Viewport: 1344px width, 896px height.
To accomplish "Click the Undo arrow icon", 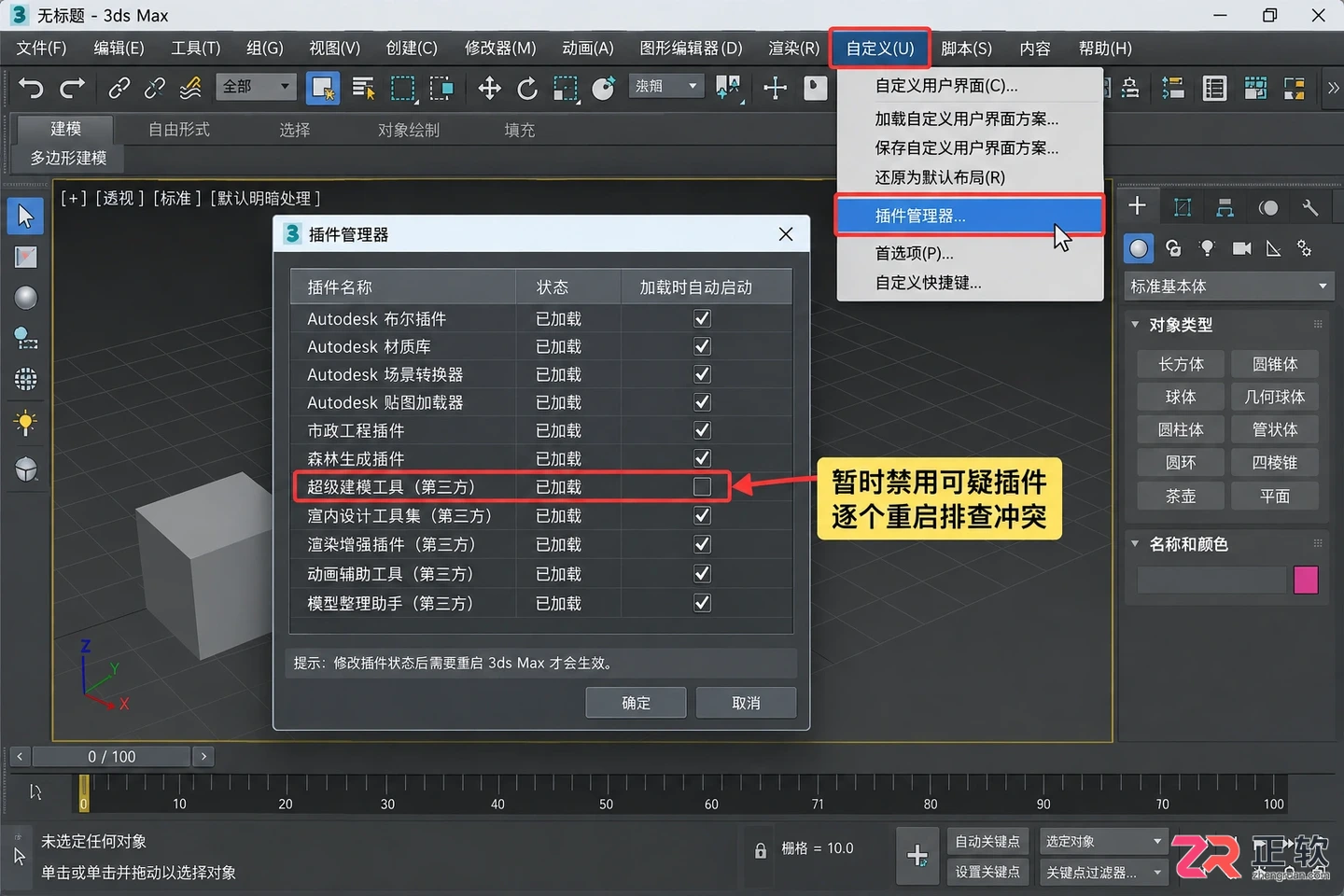I will tap(31, 89).
